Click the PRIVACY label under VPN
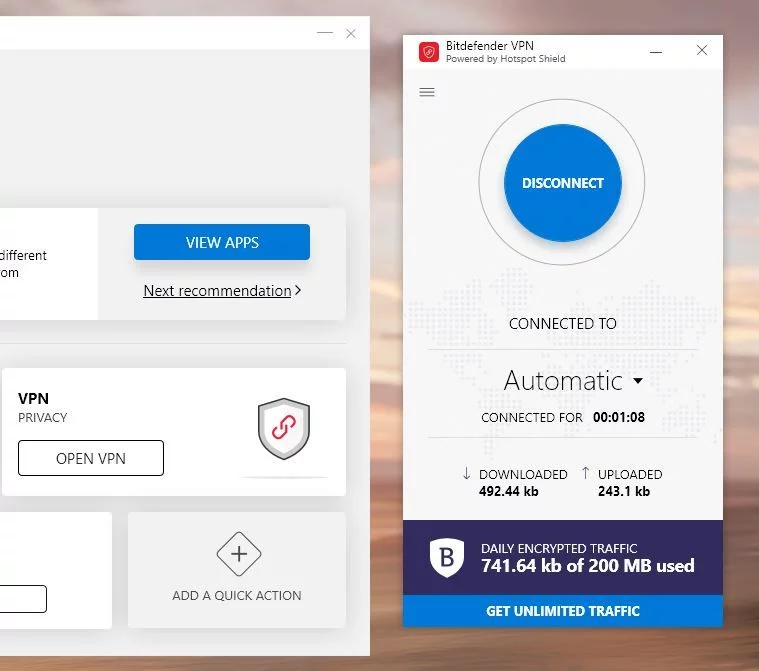This screenshot has width=759, height=671. [x=43, y=417]
